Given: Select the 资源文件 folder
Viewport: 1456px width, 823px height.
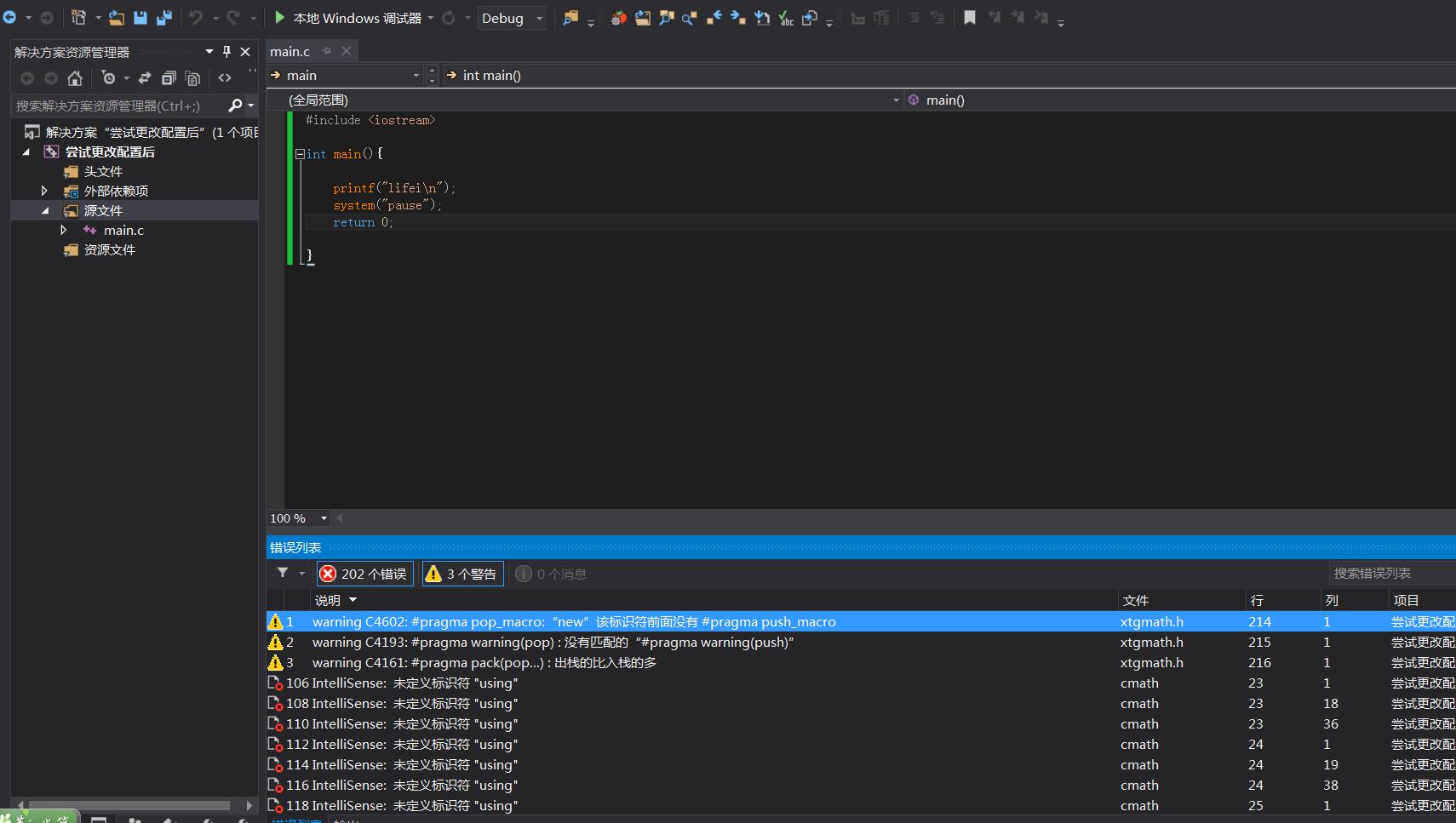Looking at the screenshot, I should [109, 250].
